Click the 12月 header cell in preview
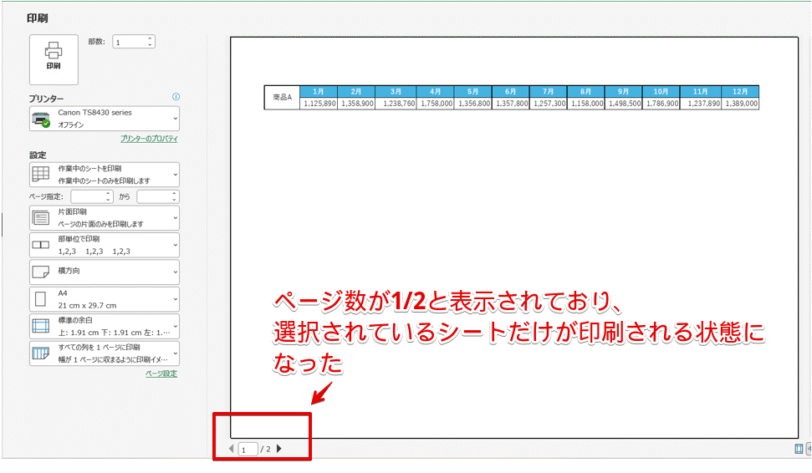Screen dimensions: 812x473 click(740, 91)
